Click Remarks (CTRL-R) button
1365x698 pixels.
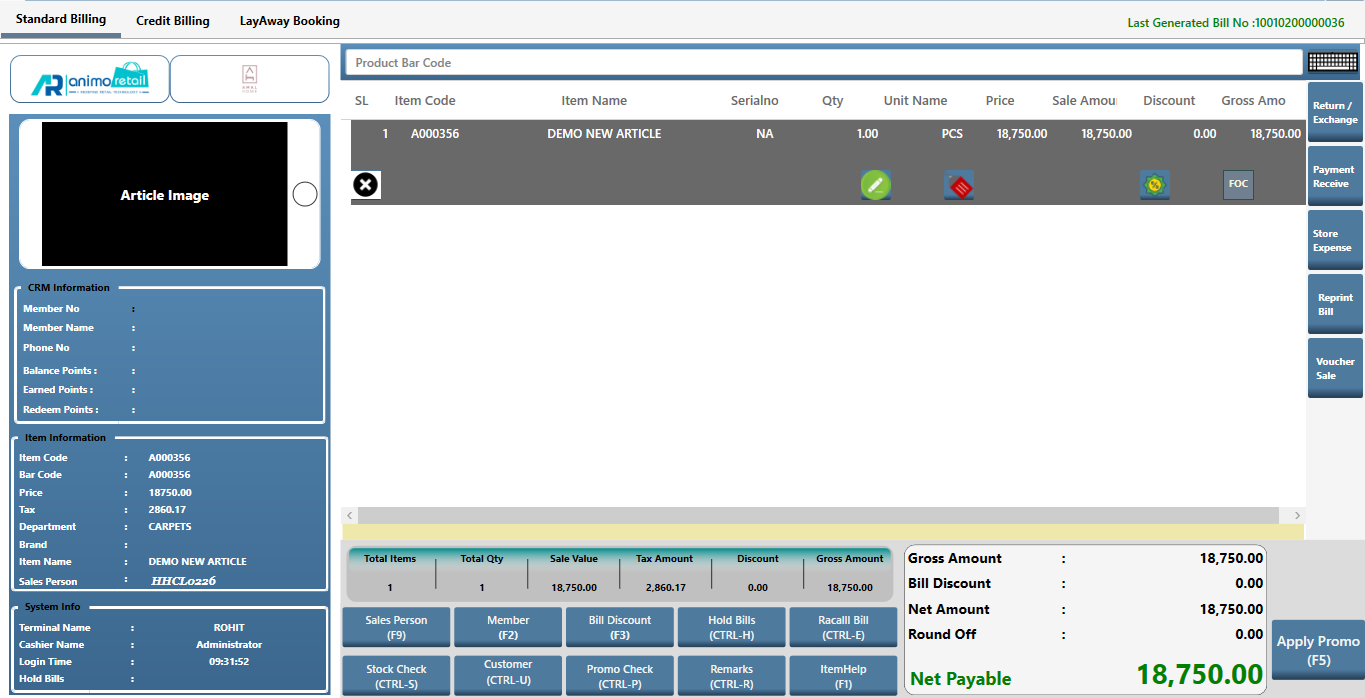tap(732, 676)
